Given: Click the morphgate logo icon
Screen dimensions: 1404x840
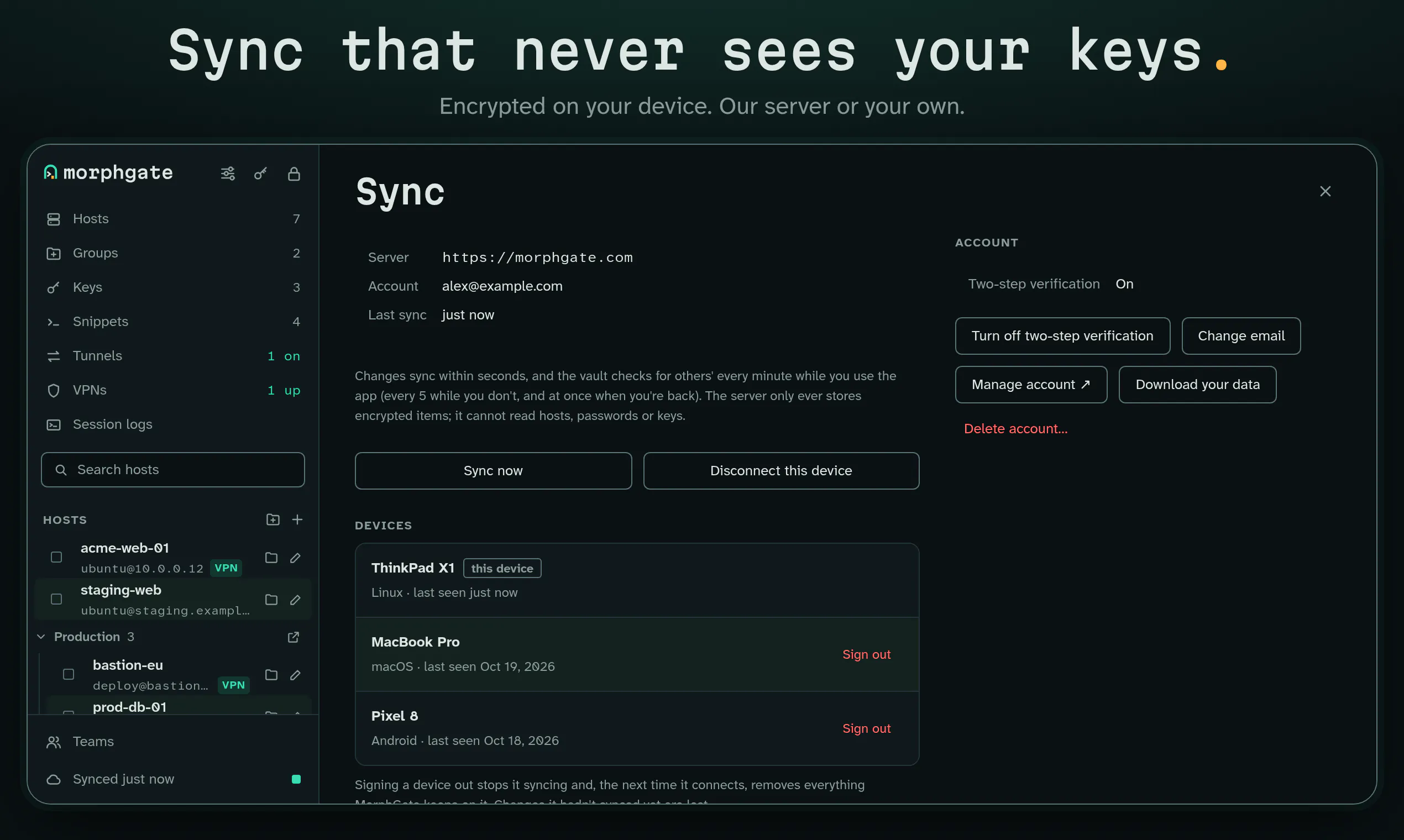Looking at the screenshot, I should click(50, 172).
